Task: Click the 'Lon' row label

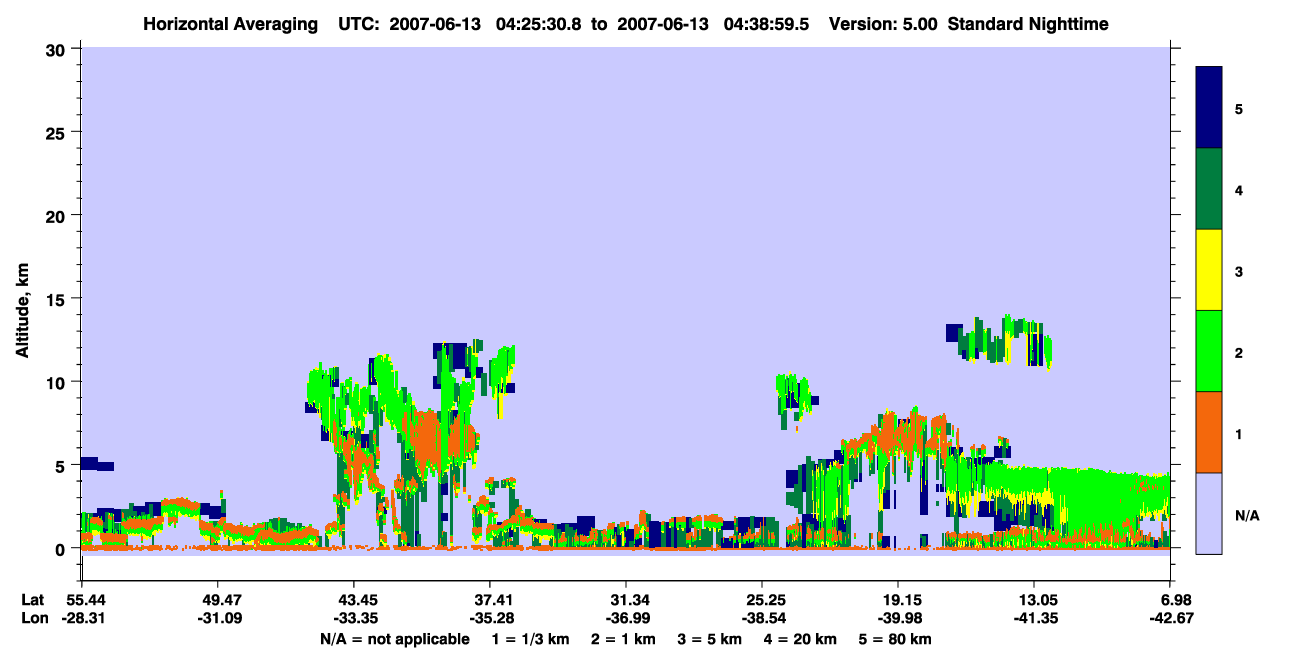Action: [x=33, y=618]
